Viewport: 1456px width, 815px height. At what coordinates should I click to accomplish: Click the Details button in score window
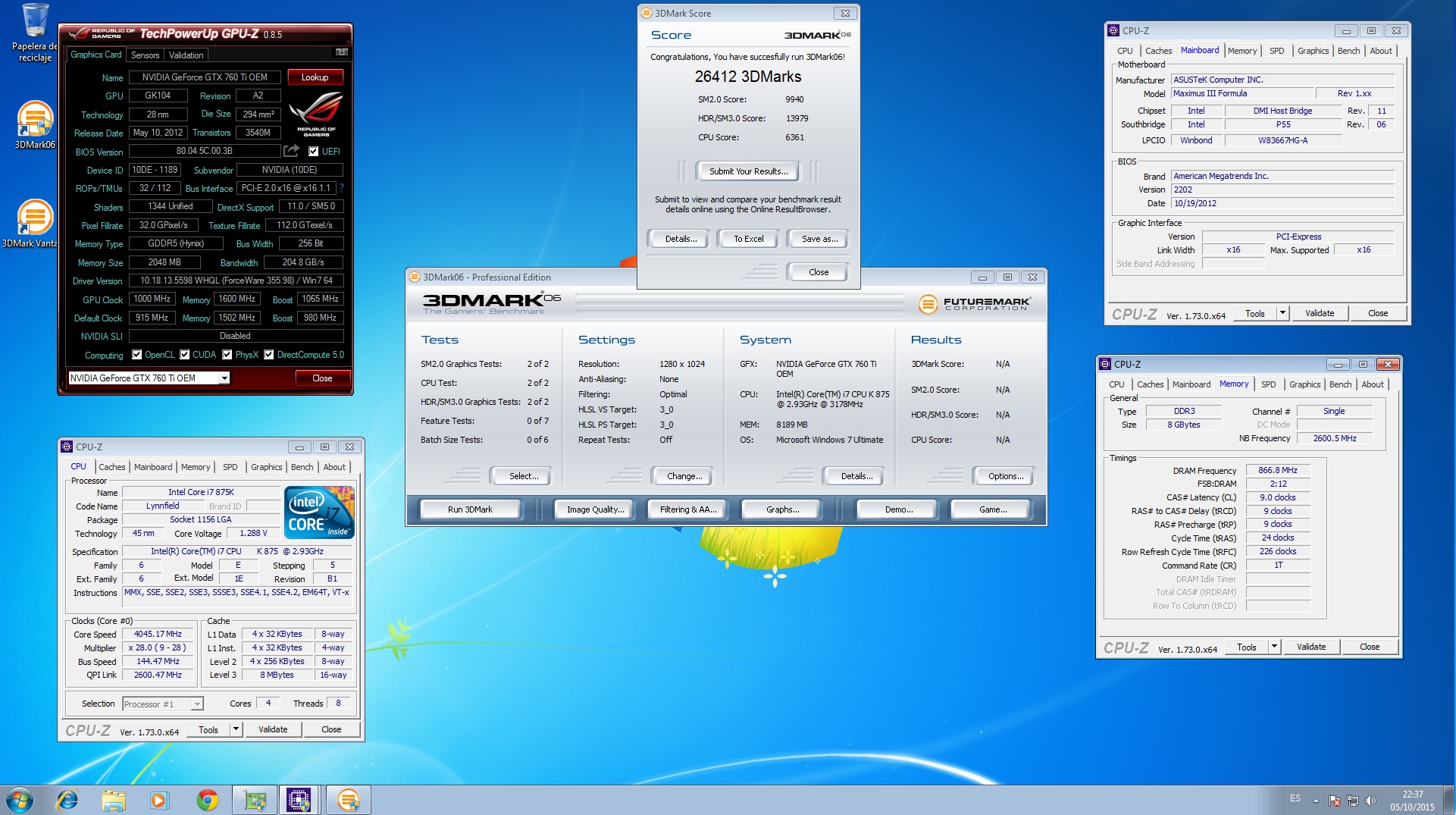tap(680, 239)
